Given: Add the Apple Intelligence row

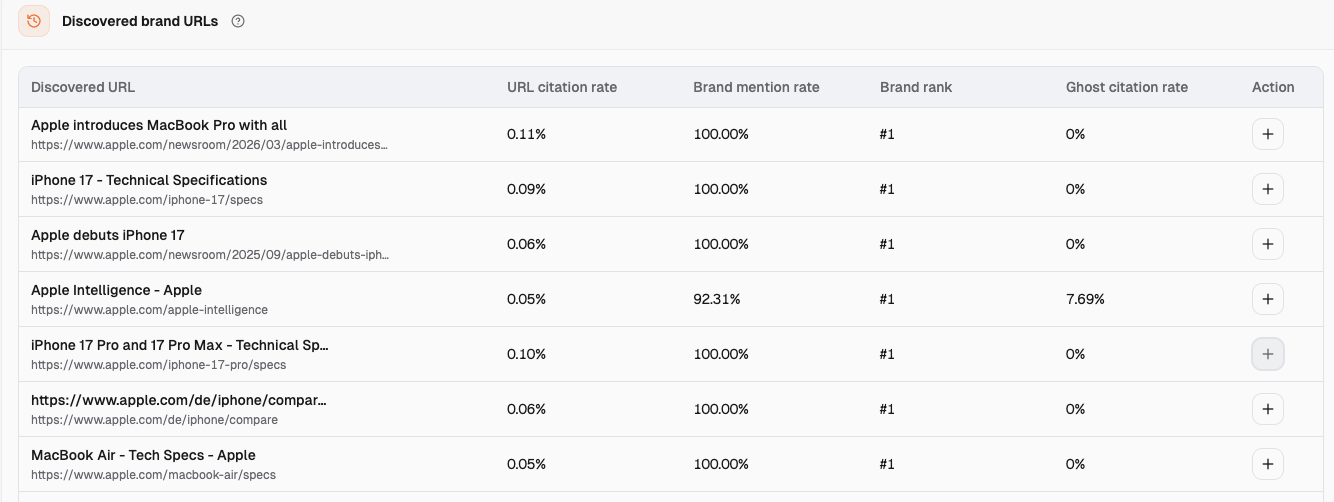Looking at the screenshot, I should (1268, 299).
